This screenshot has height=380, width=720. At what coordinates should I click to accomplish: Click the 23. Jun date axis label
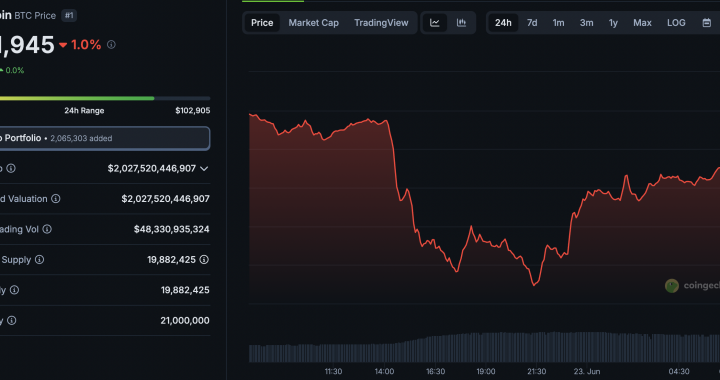point(587,371)
